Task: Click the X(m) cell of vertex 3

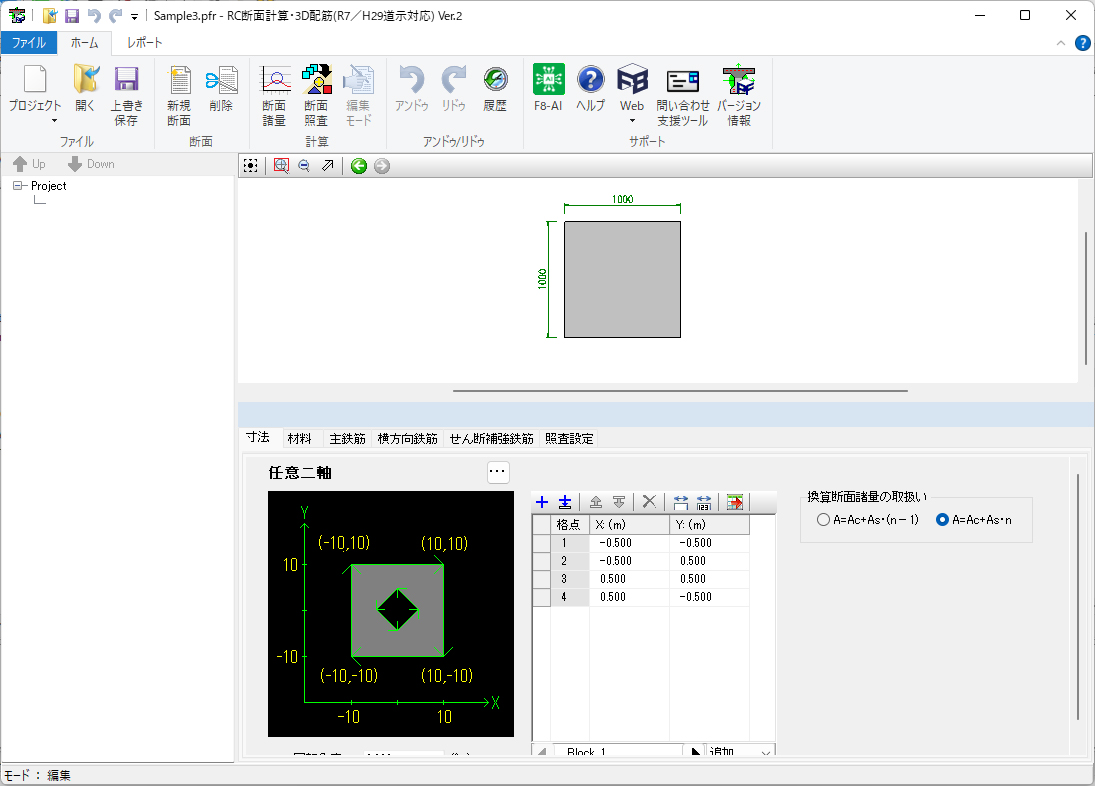Action: tap(628, 579)
